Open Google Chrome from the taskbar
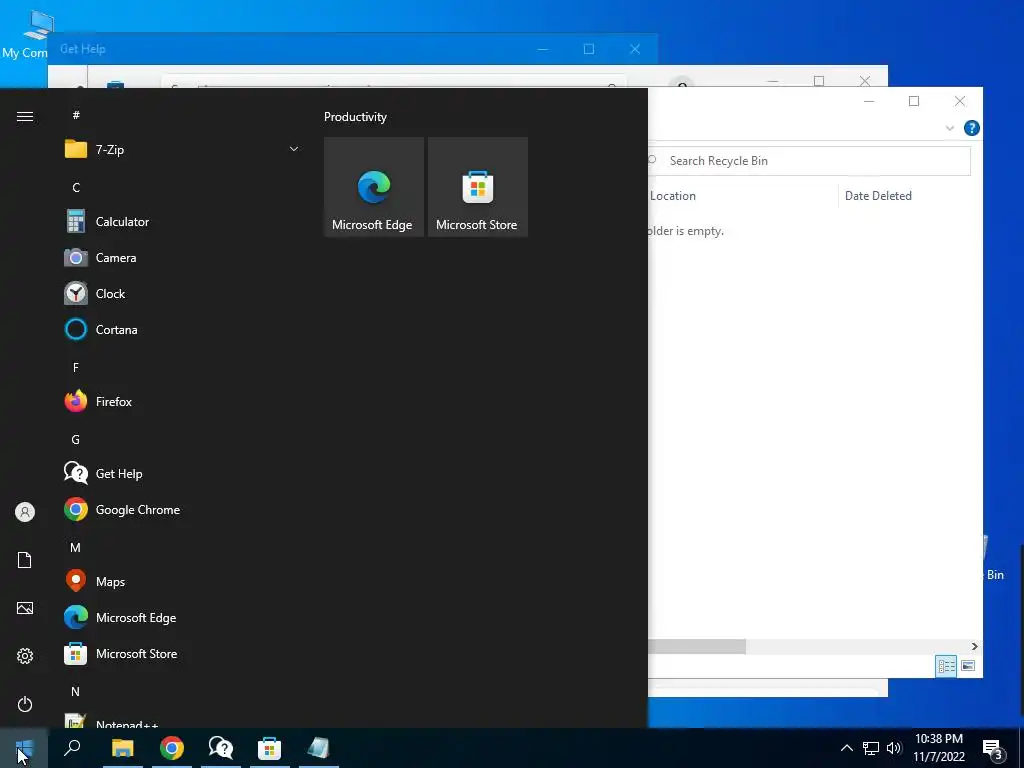 172,748
